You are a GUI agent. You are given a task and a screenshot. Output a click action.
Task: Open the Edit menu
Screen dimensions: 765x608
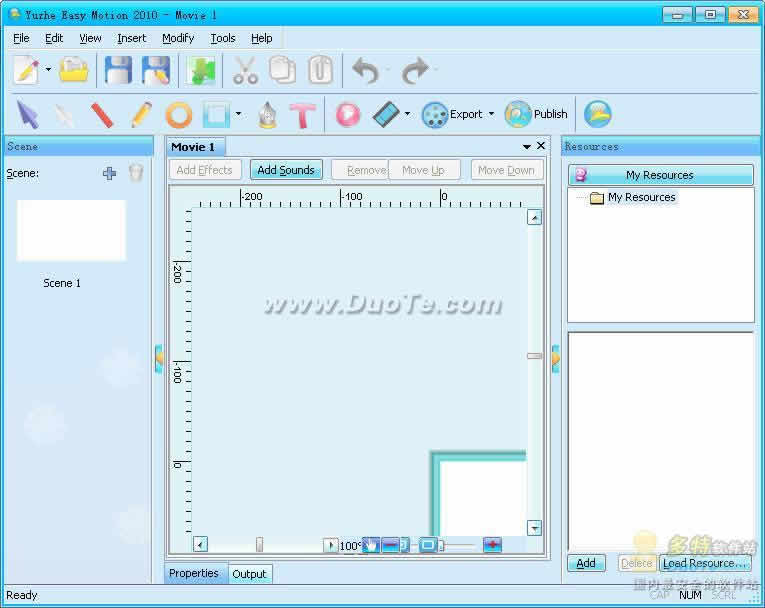(54, 38)
